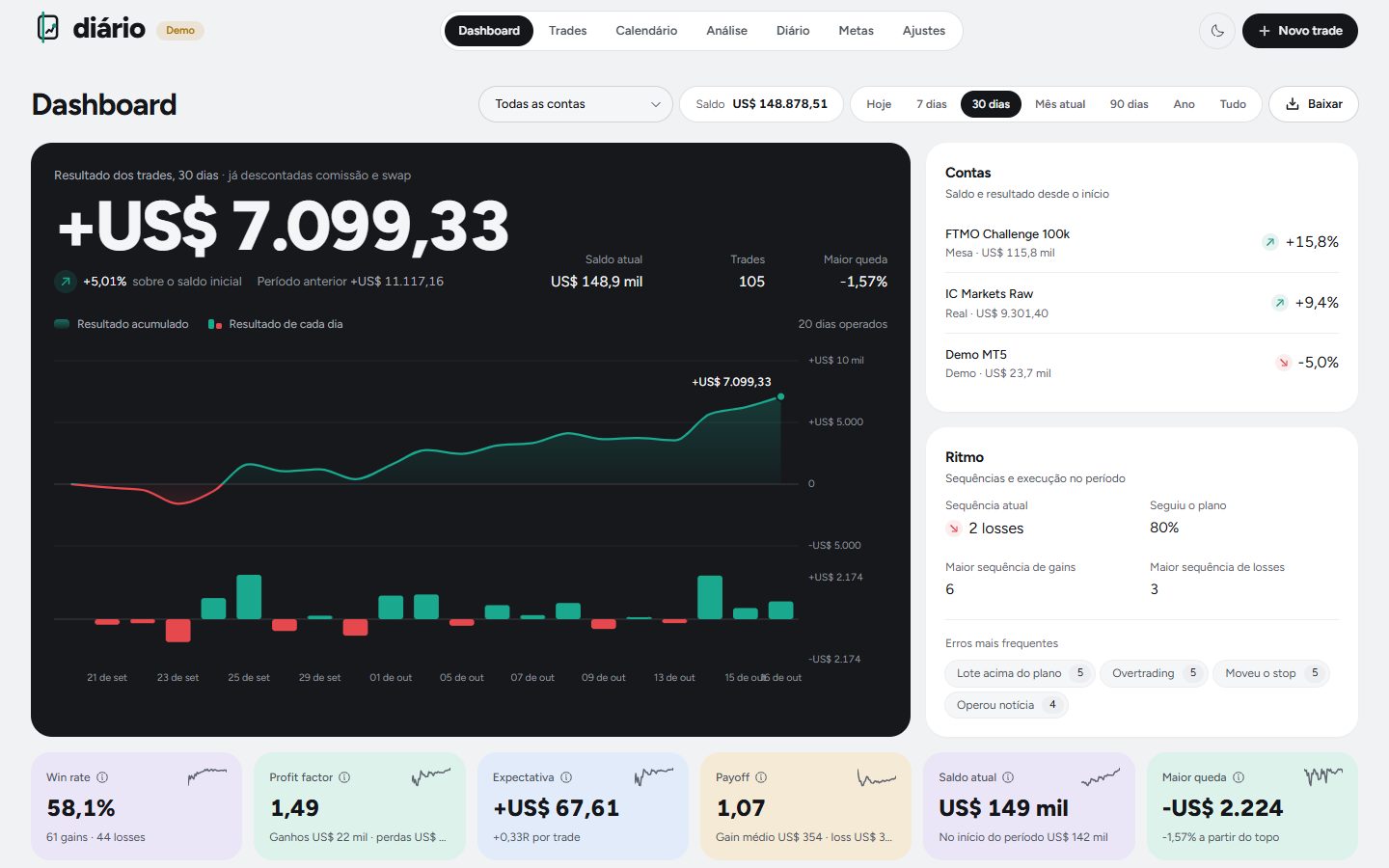Screen dimensions: 1389x868
Task: Click the Maior queda sparkline chart
Action: click(x=1323, y=775)
